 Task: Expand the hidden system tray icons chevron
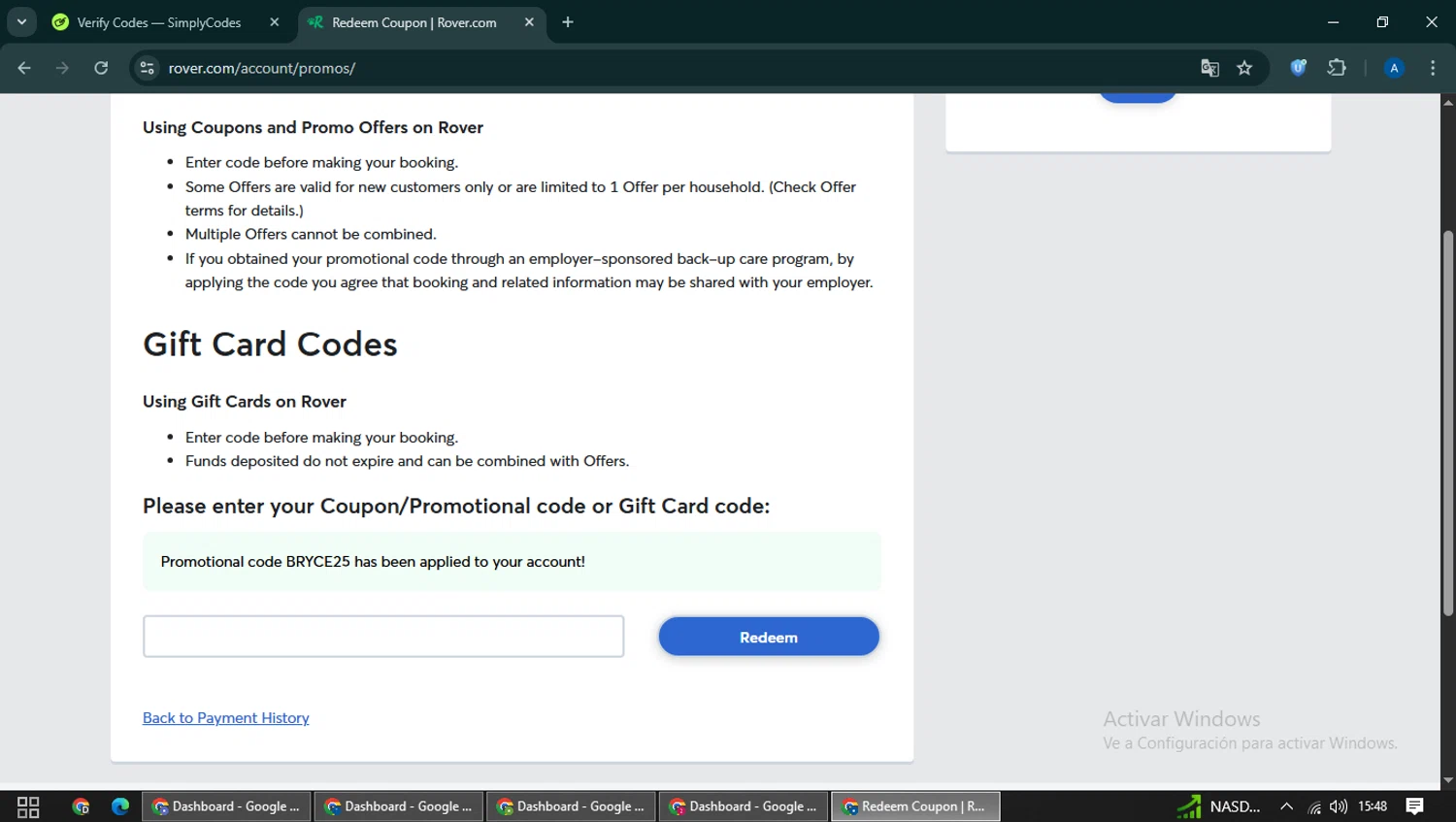point(1286,806)
